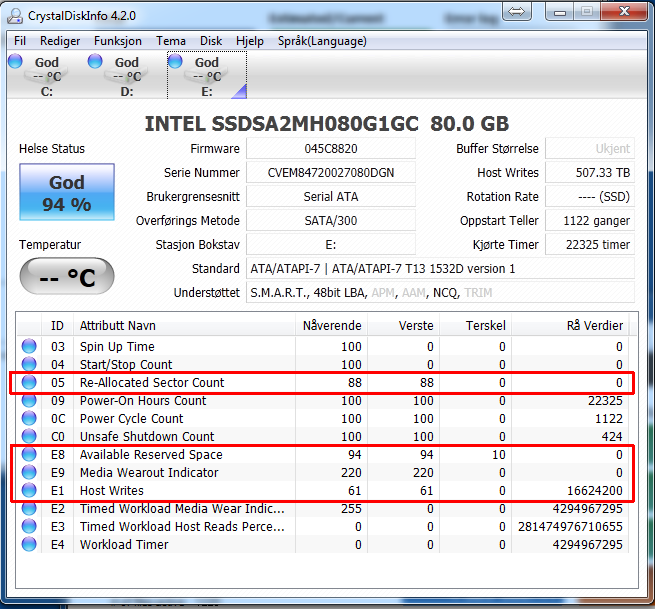Image resolution: width=655 pixels, height=609 pixels.
Task: Open the Fil menu
Action: click(x=20, y=41)
